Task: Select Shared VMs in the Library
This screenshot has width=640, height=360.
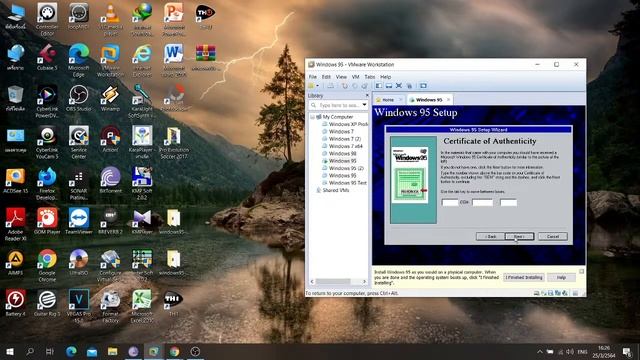Action: [332, 190]
